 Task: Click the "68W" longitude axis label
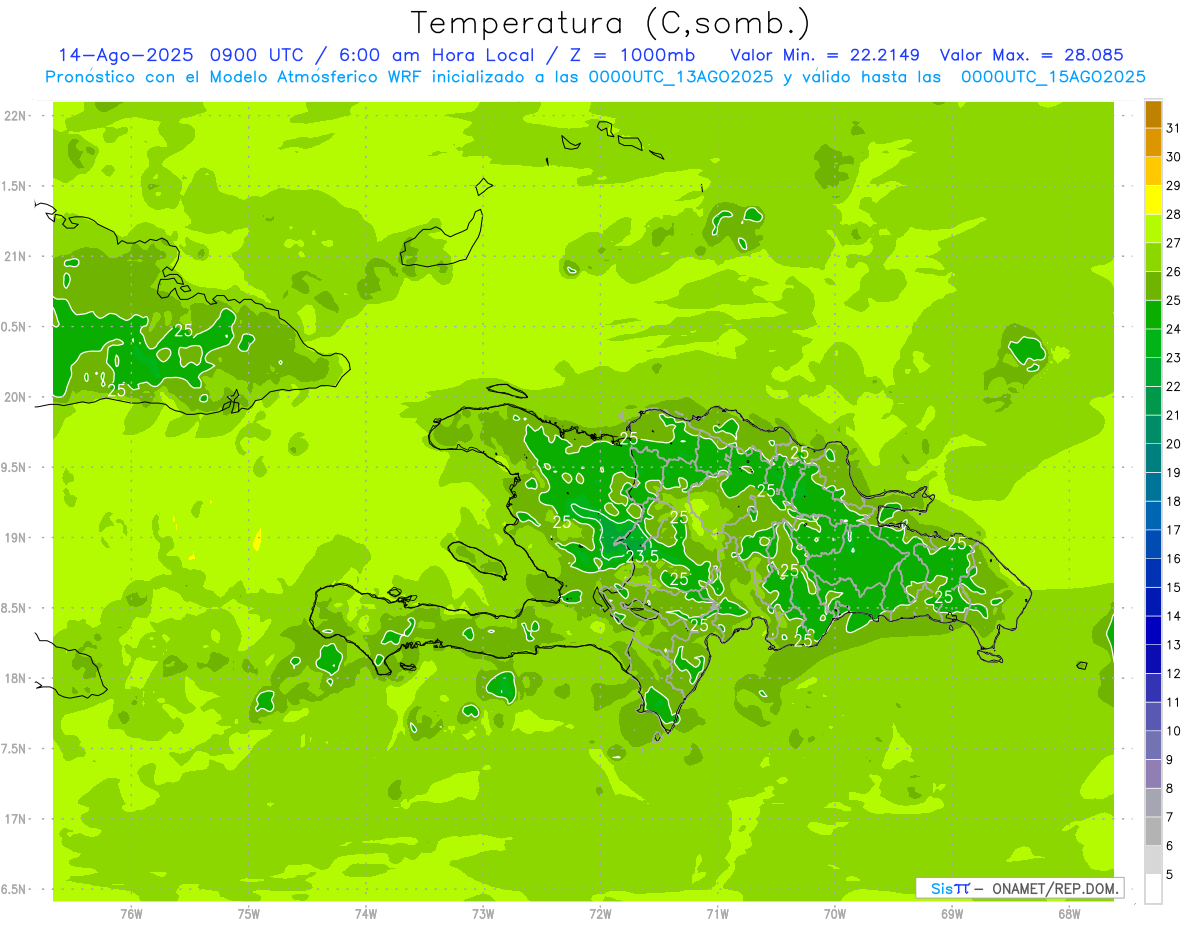coord(1069,913)
